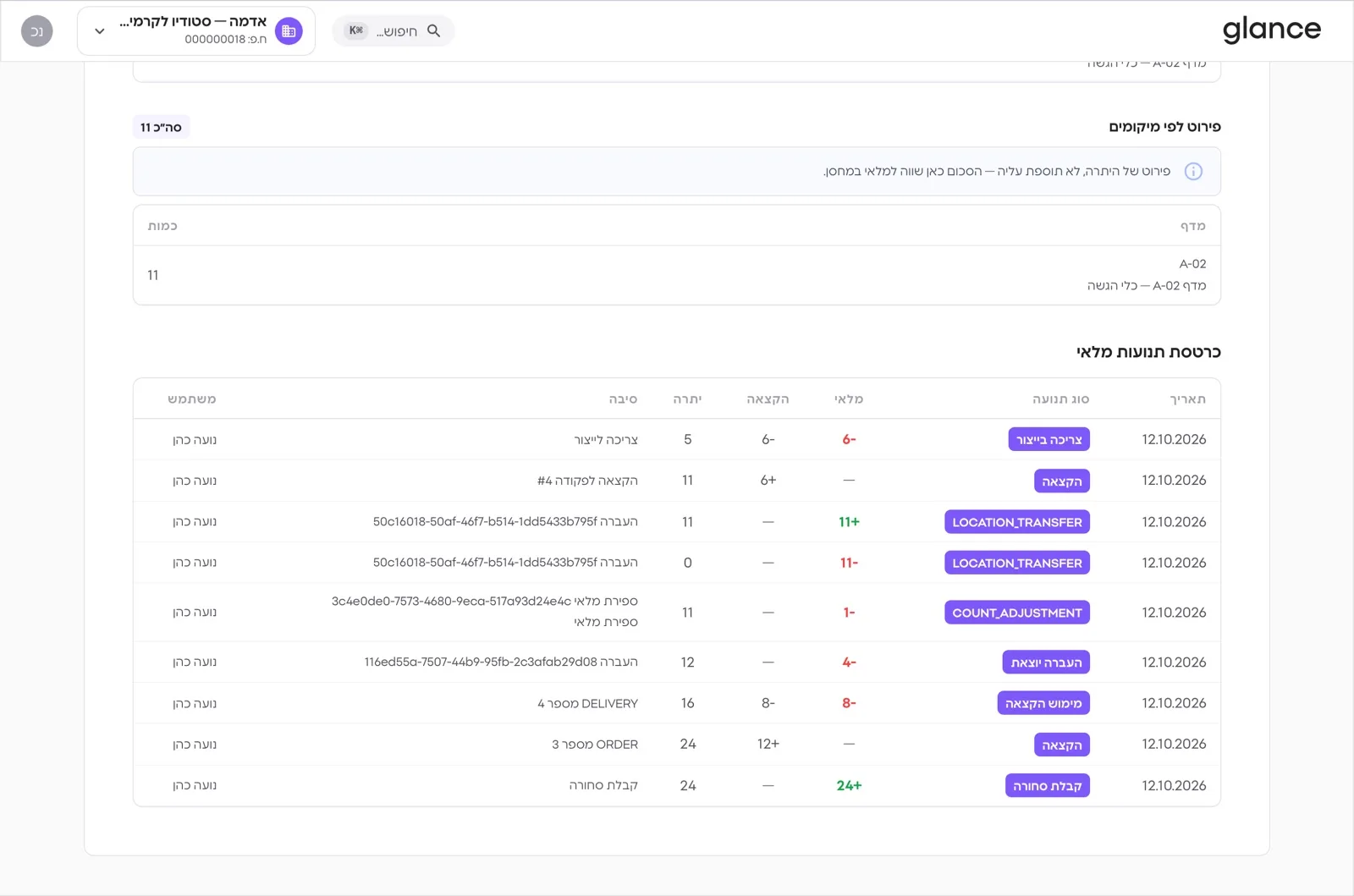This screenshot has height=896, width=1354.
Task: Click the 12+ allocation value
Action: tap(768, 744)
